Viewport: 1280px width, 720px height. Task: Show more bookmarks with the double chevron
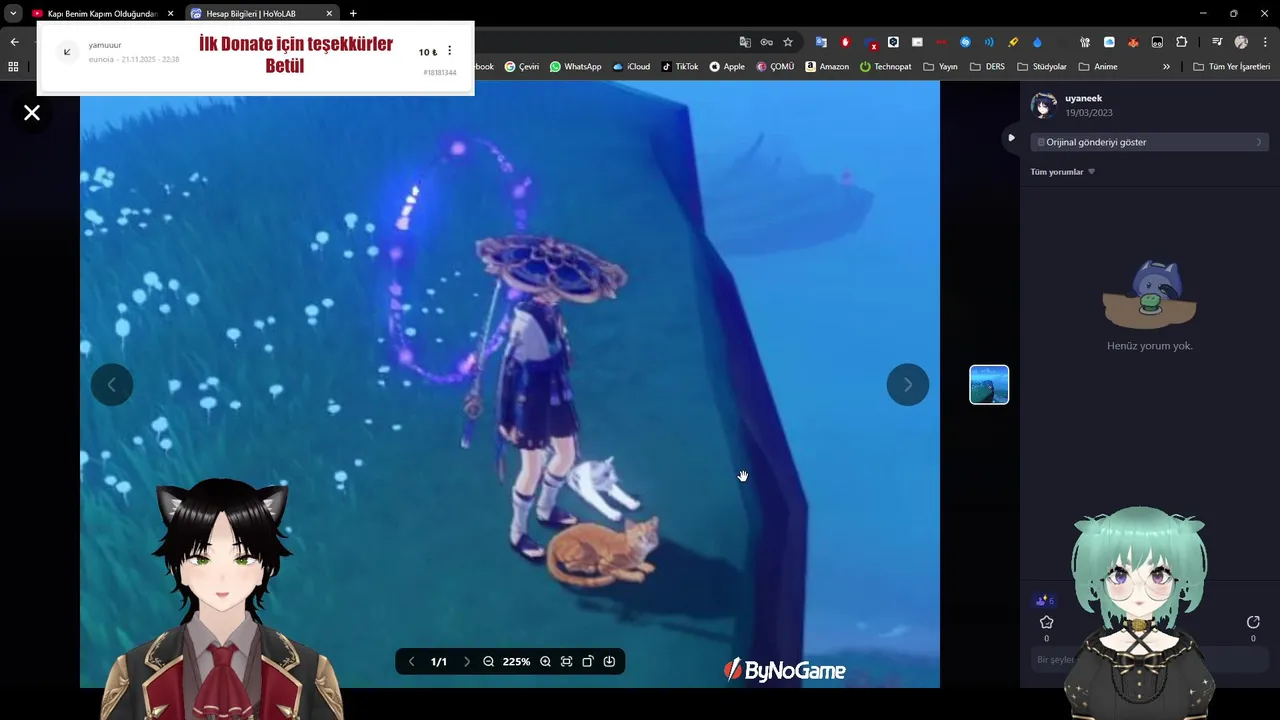tap(1166, 67)
